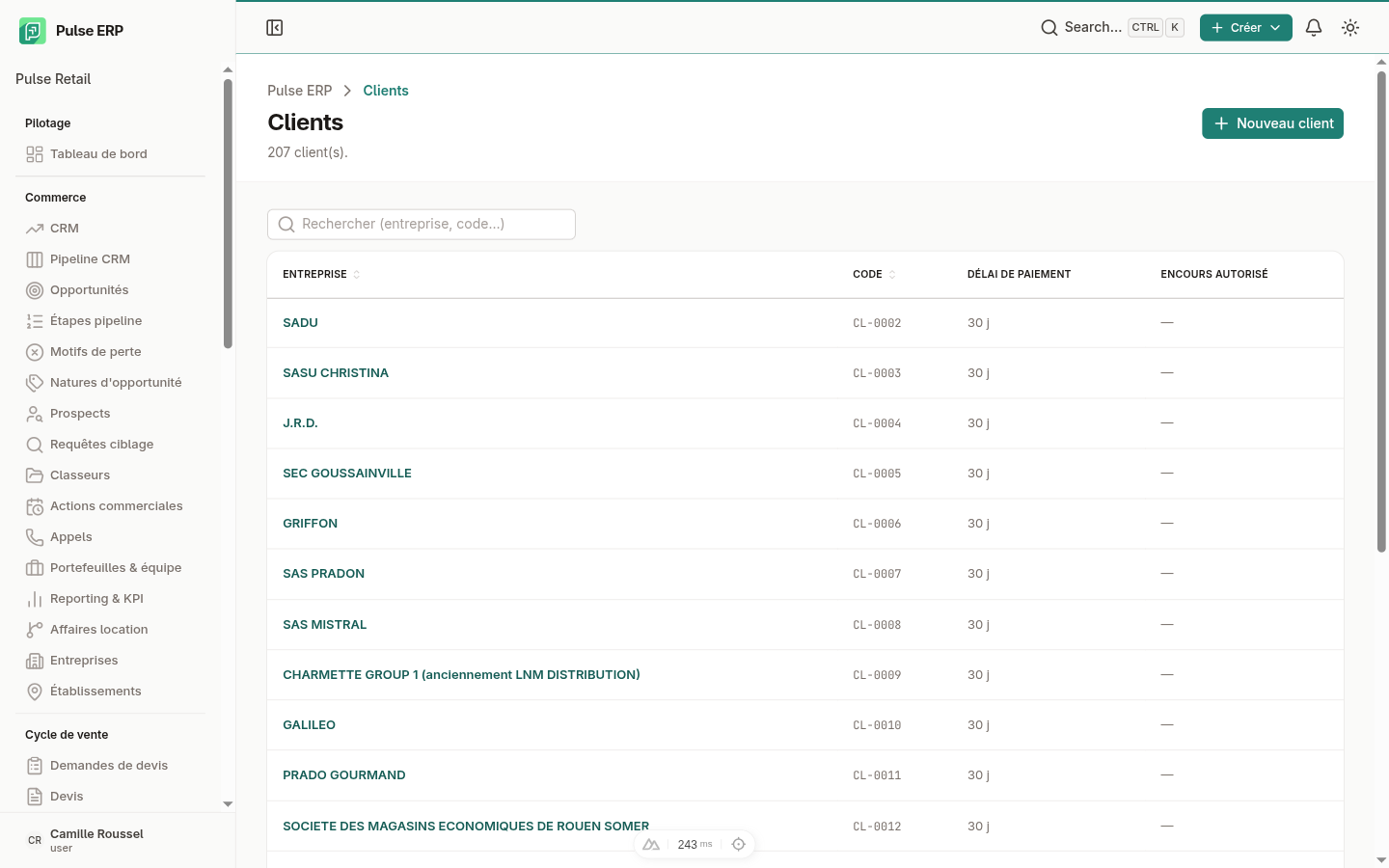Open client GALILEO
The image size is (1389, 868).
pyautogui.click(x=309, y=725)
